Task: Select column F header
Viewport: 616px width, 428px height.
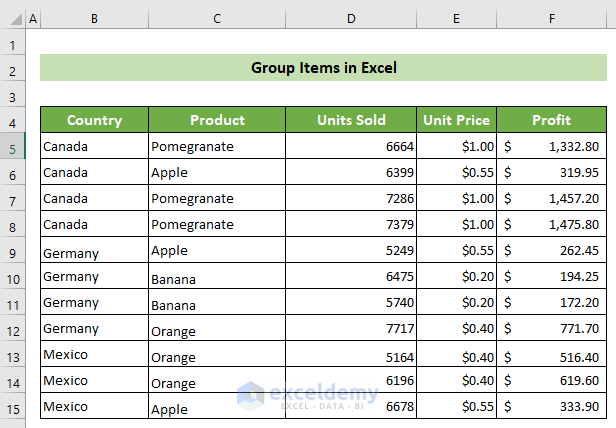Action: pyautogui.click(x=552, y=18)
